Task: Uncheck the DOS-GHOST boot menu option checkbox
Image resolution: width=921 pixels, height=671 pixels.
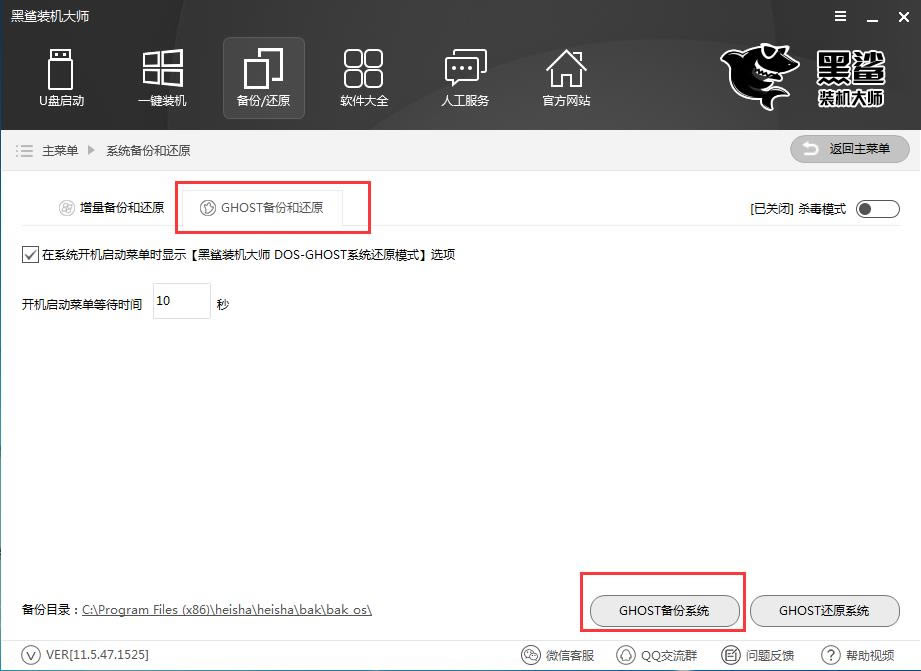Action: pos(31,254)
